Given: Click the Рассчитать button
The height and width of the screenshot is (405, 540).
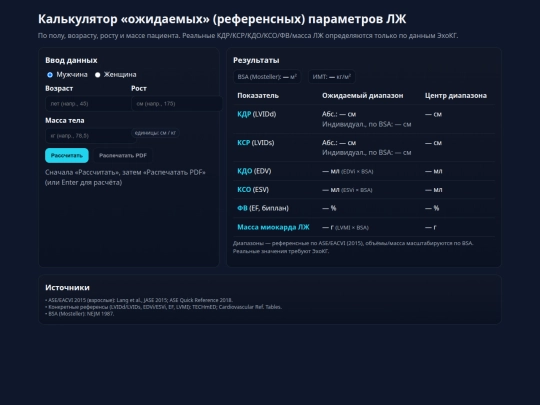Looking at the screenshot, I should click(x=67, y=156).
